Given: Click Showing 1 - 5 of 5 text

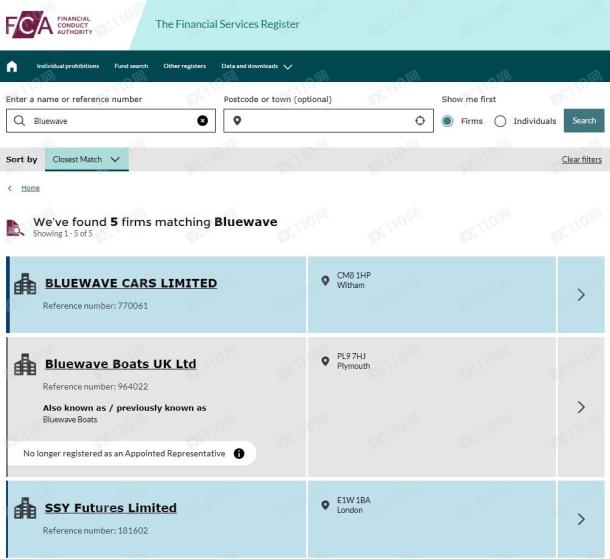Looking at the screenshot, I should coord(63,233).
